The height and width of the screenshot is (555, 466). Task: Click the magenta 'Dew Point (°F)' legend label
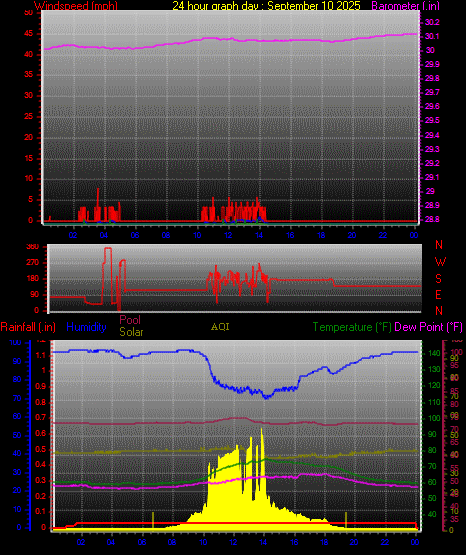coord(428,327)
